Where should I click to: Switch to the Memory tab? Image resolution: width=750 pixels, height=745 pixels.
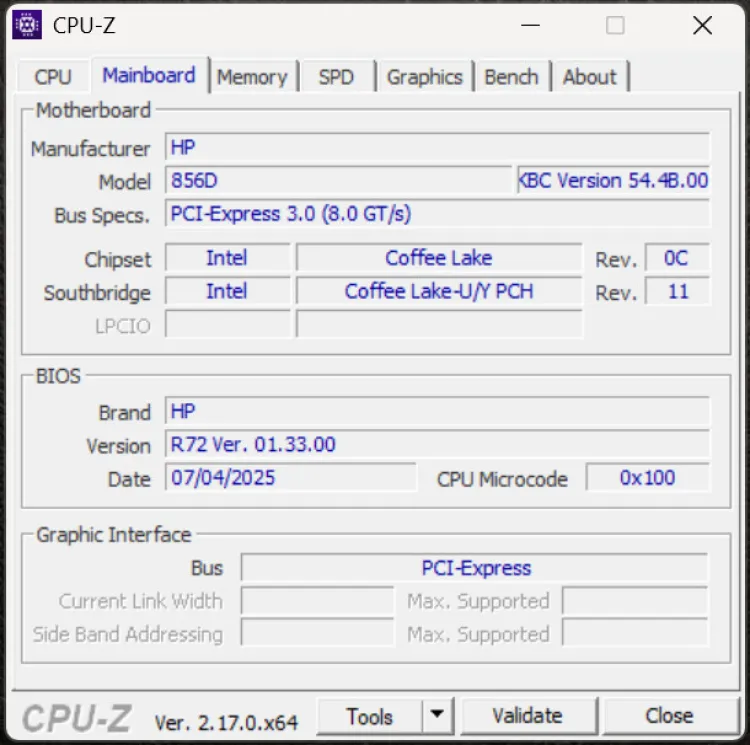[x=251, y=77]
